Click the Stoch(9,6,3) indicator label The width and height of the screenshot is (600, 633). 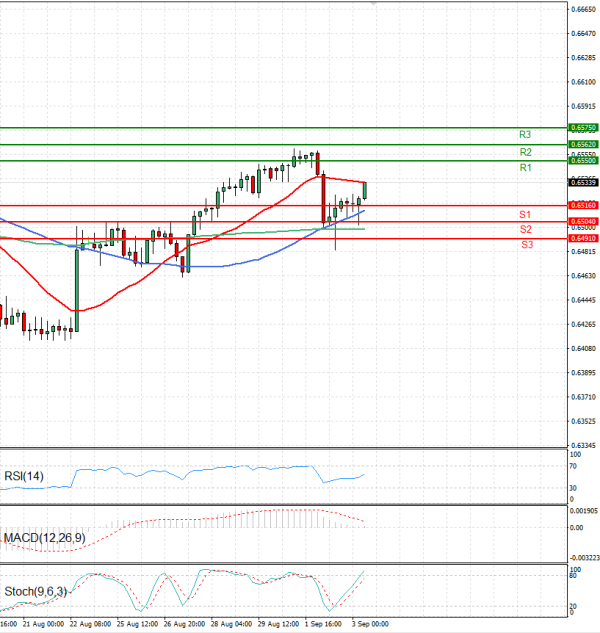pos(36,592)
